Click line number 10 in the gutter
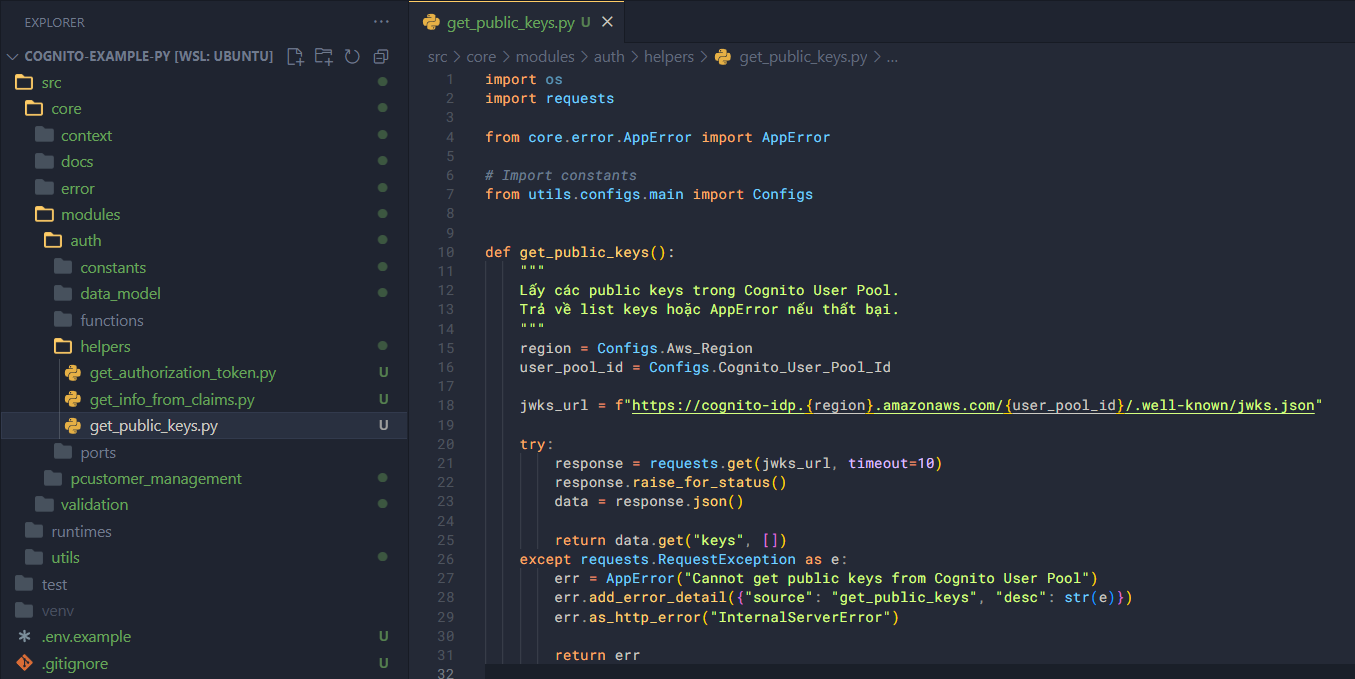 [445, 252]
